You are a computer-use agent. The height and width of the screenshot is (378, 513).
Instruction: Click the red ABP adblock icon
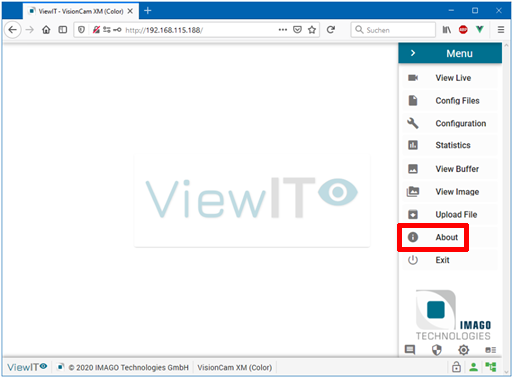[x=463, y=30]
